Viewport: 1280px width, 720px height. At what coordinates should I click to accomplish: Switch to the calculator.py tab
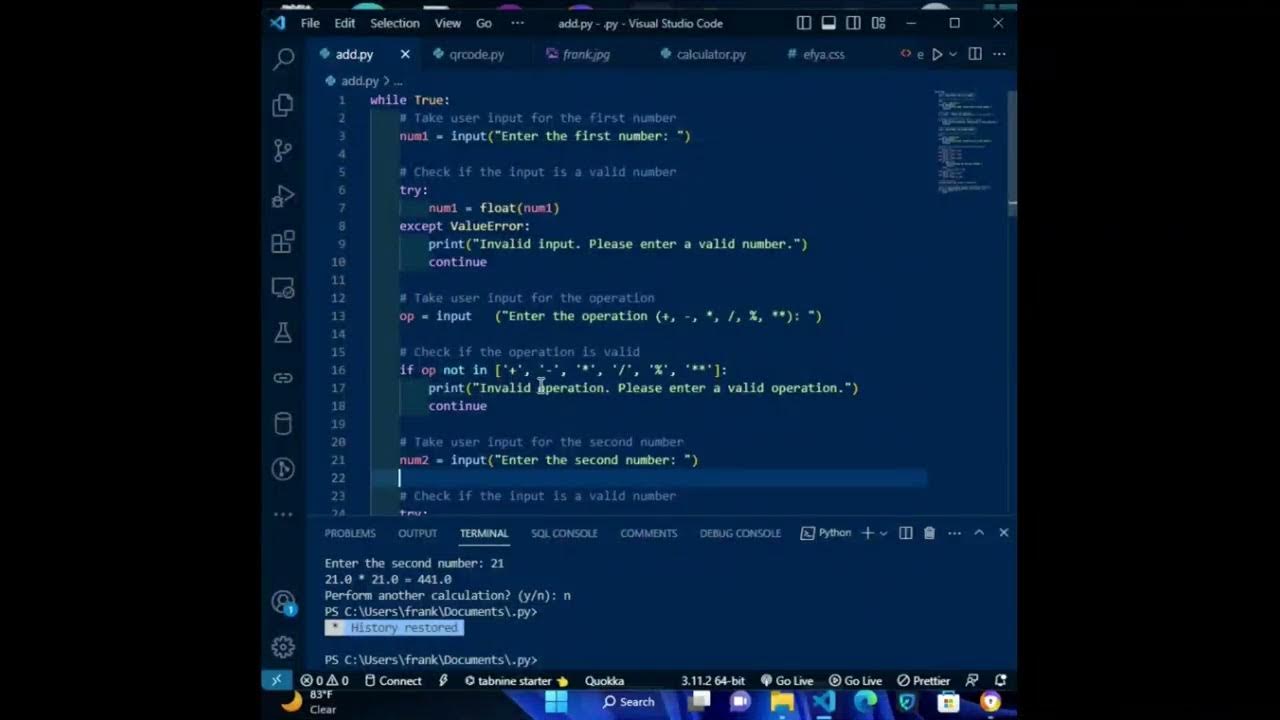(x=711, y=54)
